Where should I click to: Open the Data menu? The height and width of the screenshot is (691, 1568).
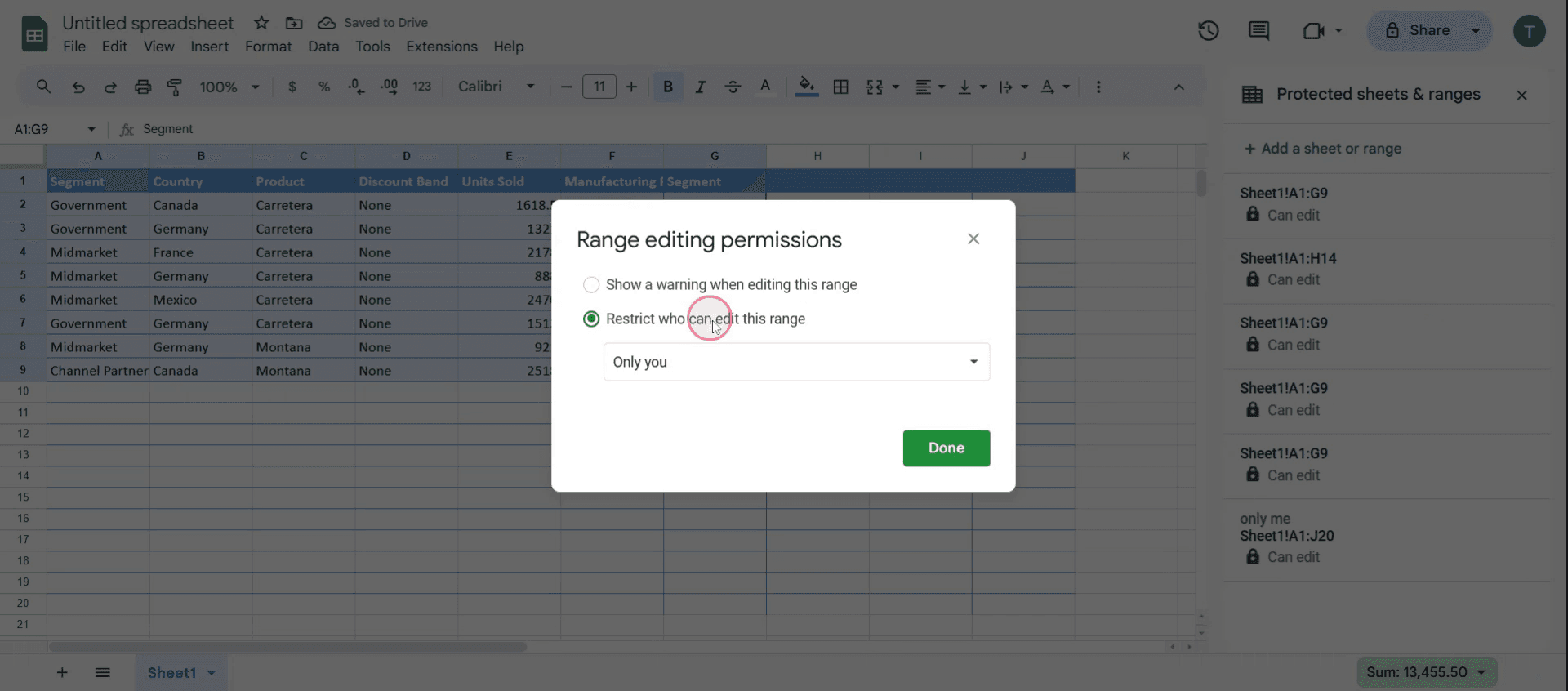323,47
